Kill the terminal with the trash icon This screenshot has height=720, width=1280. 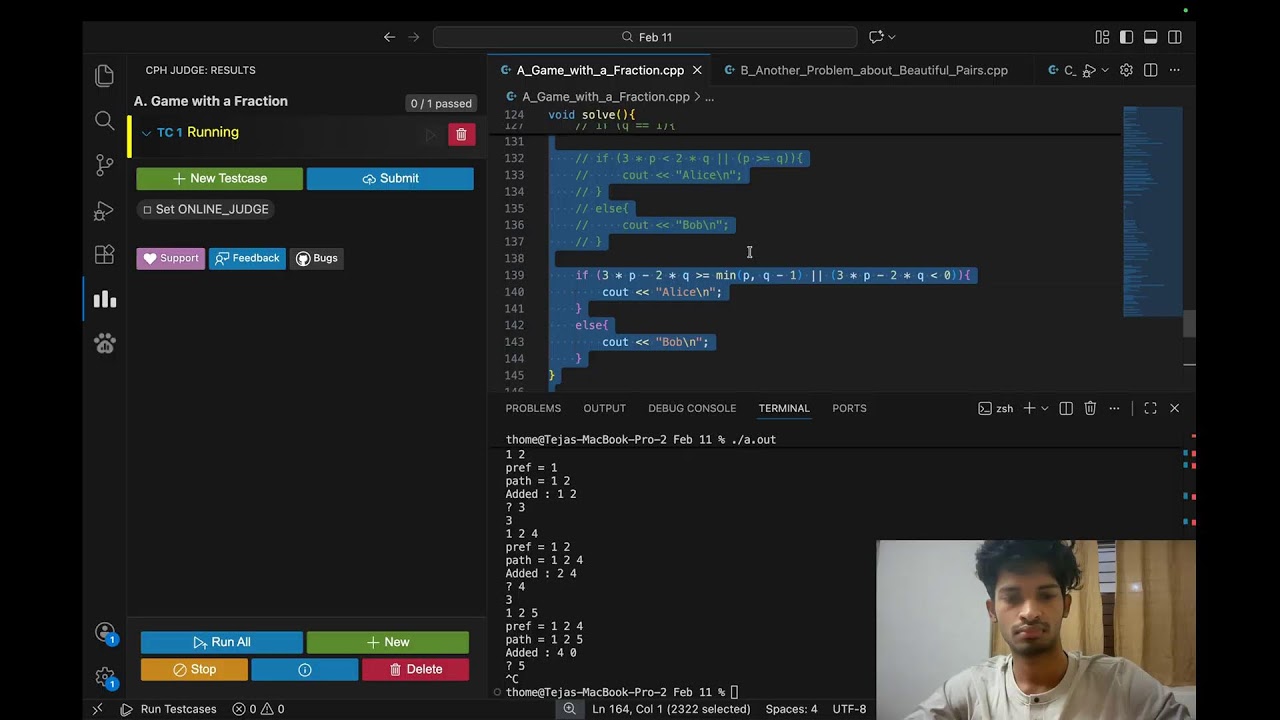(x=1090, y=408)
